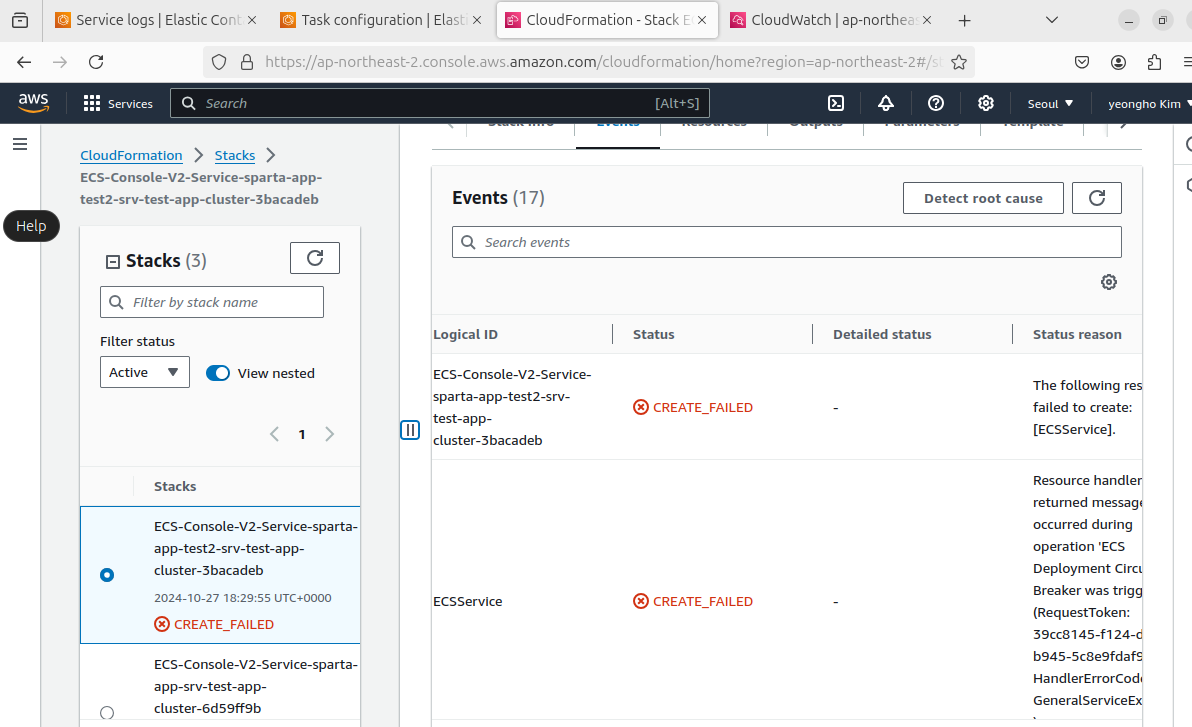
Task: Open Filter status Active dropdown
Action: pos(144,373)
